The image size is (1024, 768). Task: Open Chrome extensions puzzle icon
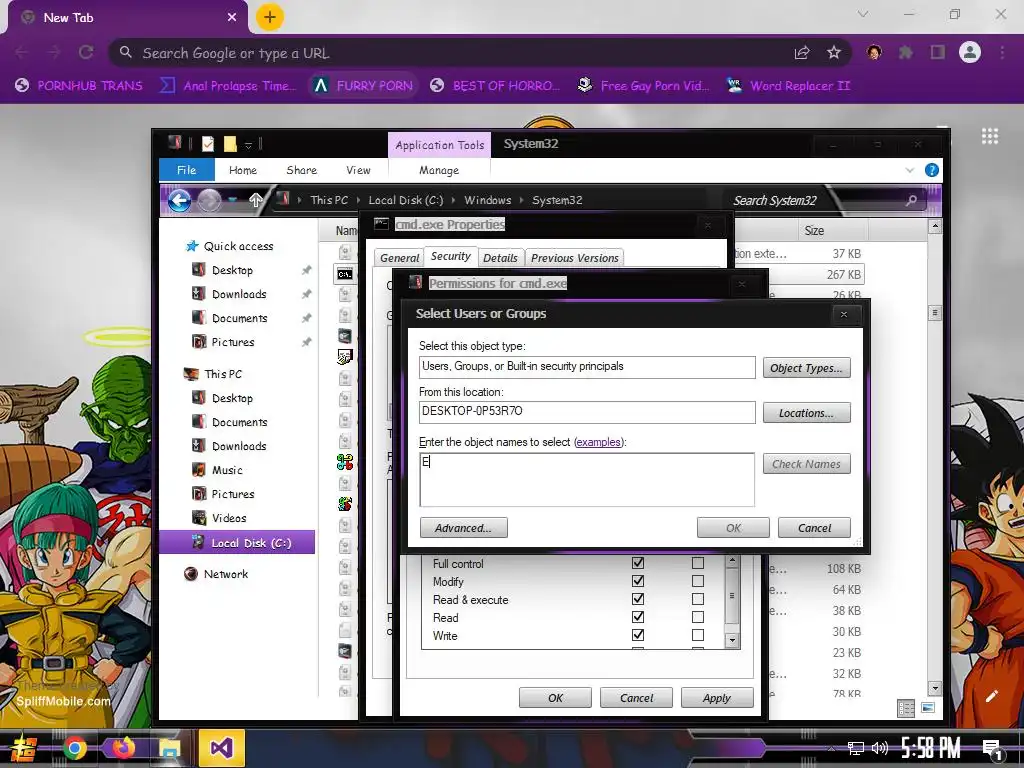pyautogui.click(x=905, y=52)
